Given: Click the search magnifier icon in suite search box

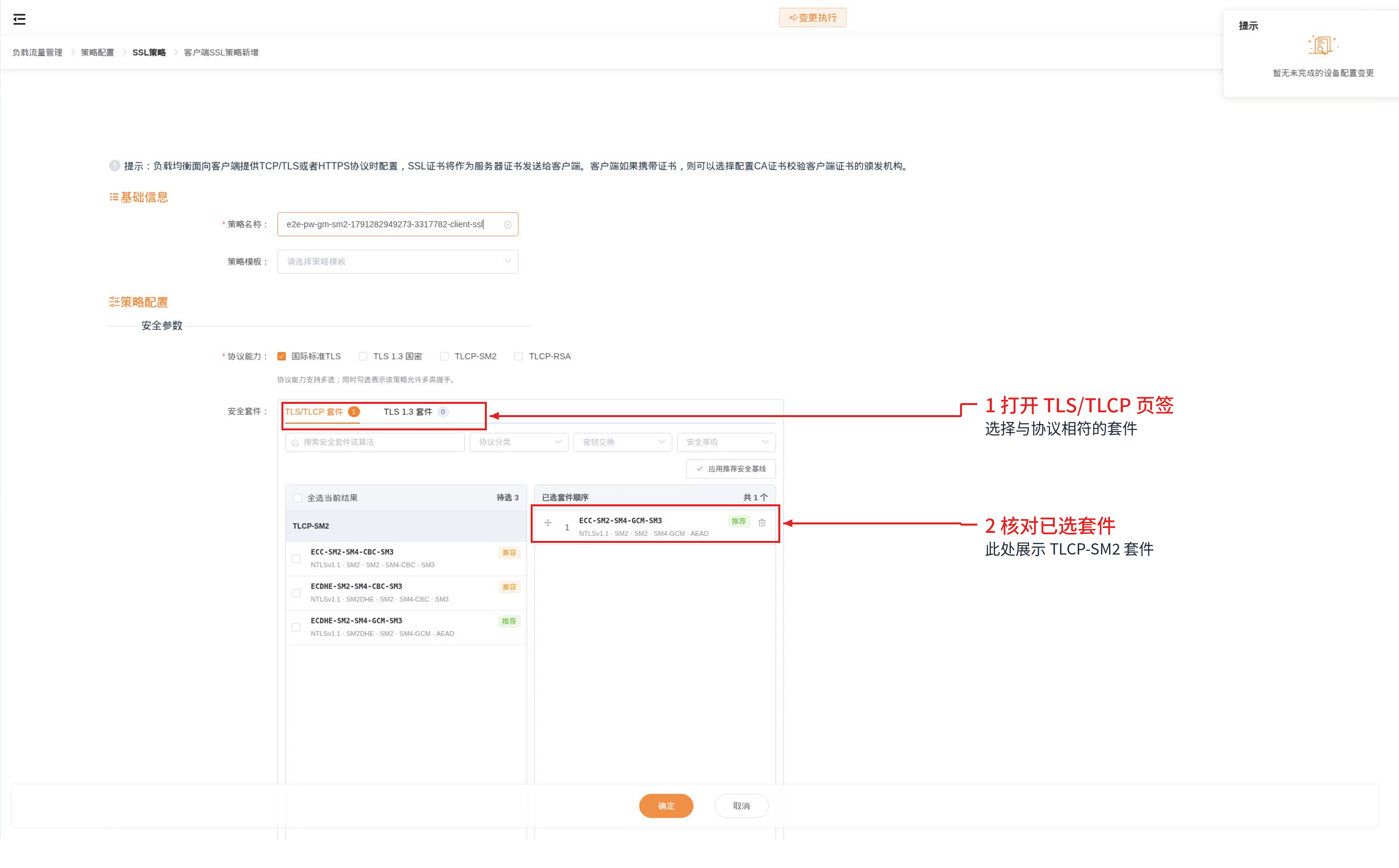Looking at the screenshot, I should (x=295, y=442).
